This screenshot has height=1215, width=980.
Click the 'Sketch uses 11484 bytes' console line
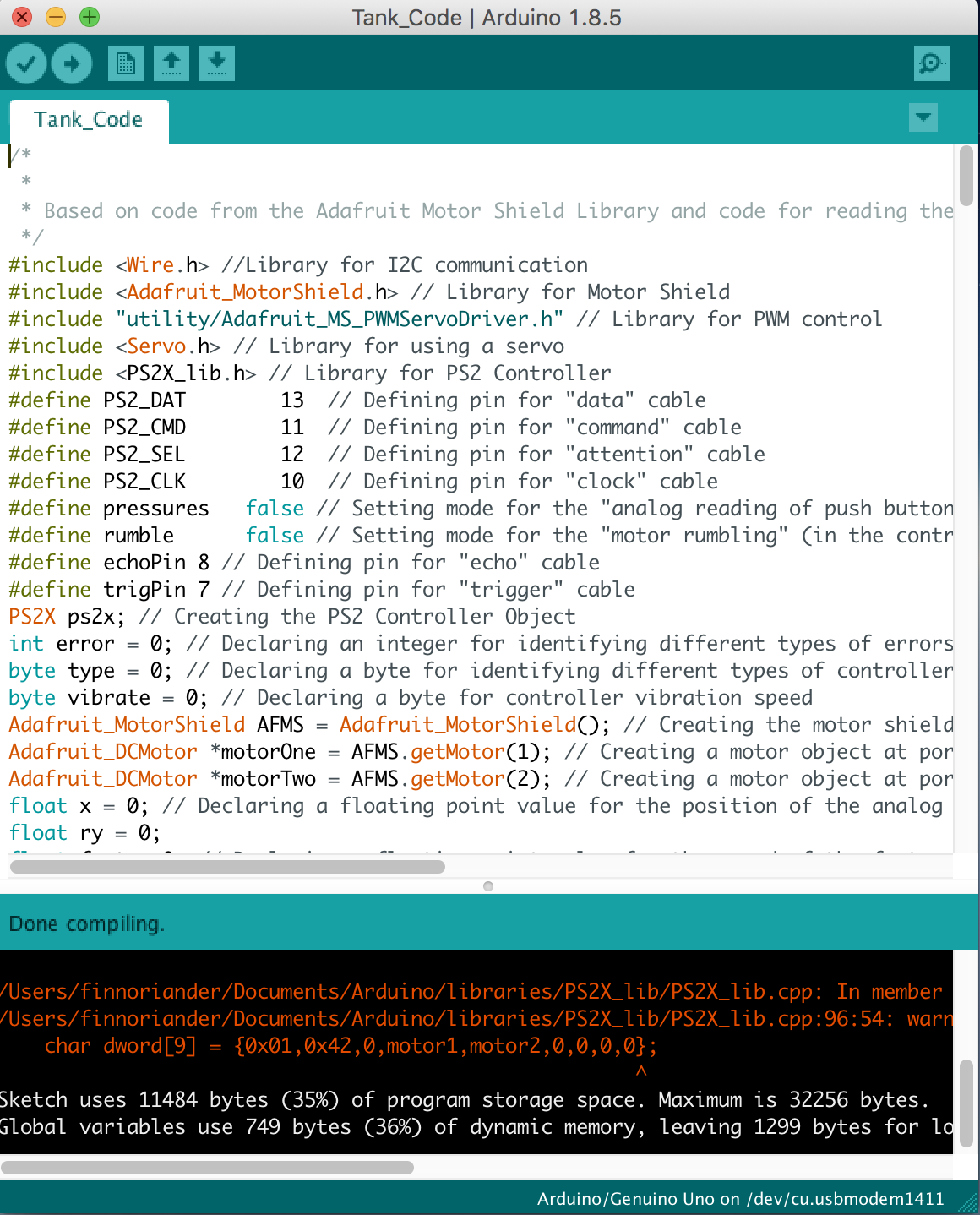pos(465,1100)
